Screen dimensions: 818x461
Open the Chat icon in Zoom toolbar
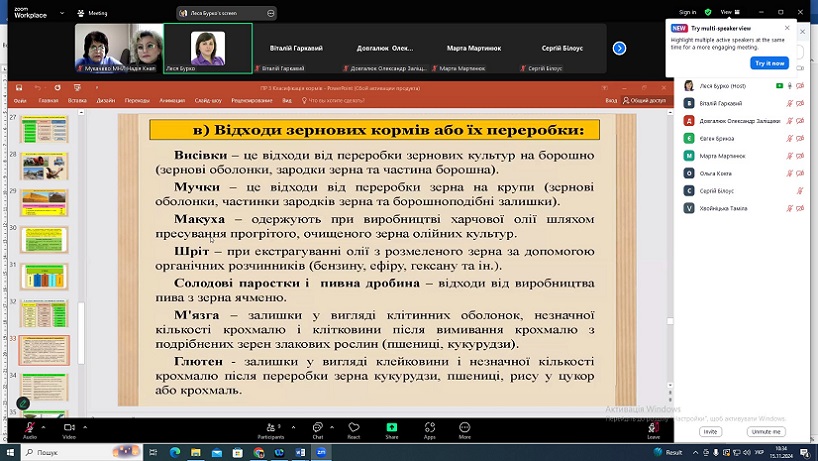[317, 428]
